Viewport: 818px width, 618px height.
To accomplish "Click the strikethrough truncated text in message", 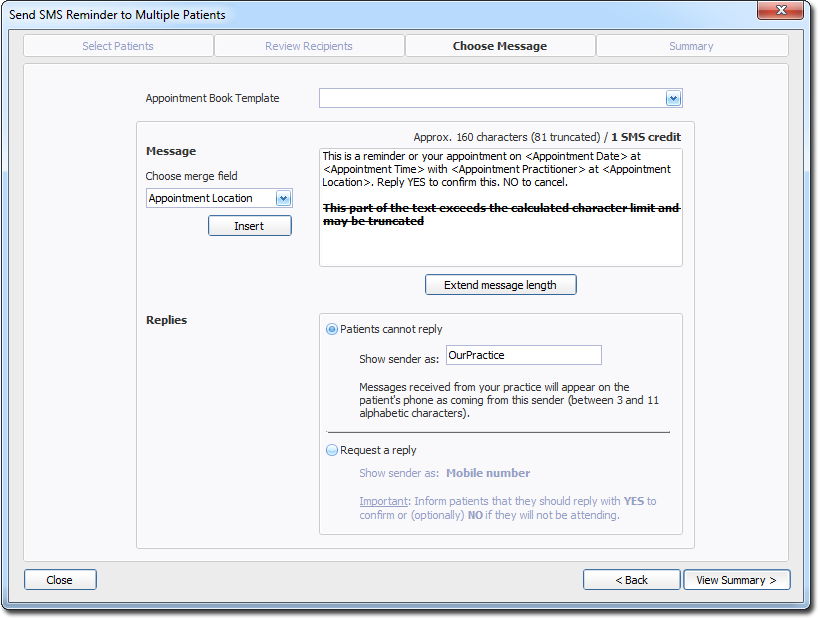I will [500, 214].
